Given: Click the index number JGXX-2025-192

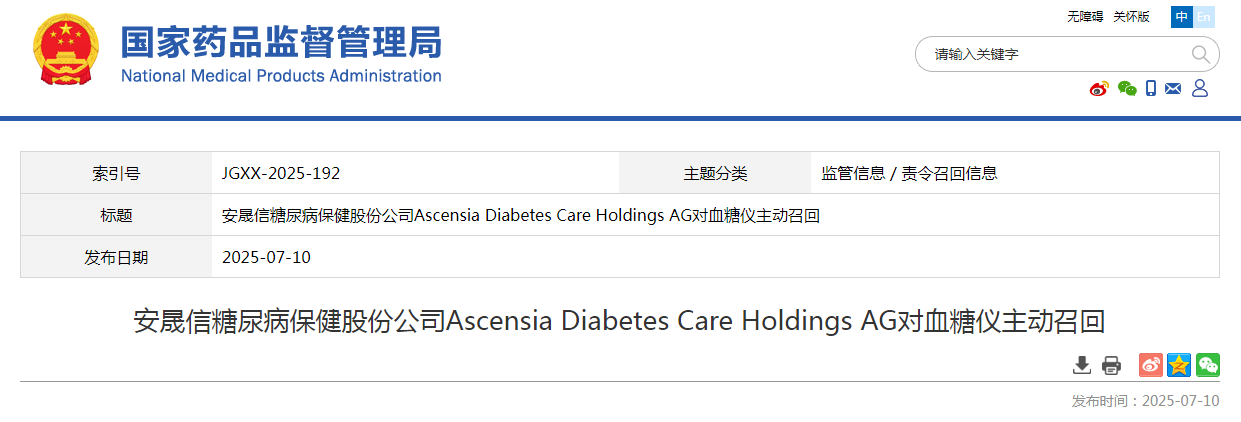Looking at the screenshot, I should tap(281, 173).
